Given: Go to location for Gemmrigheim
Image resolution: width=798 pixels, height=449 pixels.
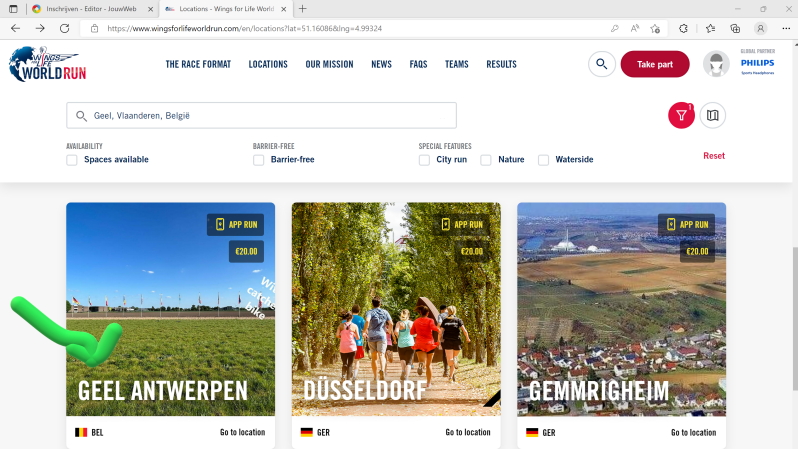Looking at the screenshot, I should [x=693, y=432].
